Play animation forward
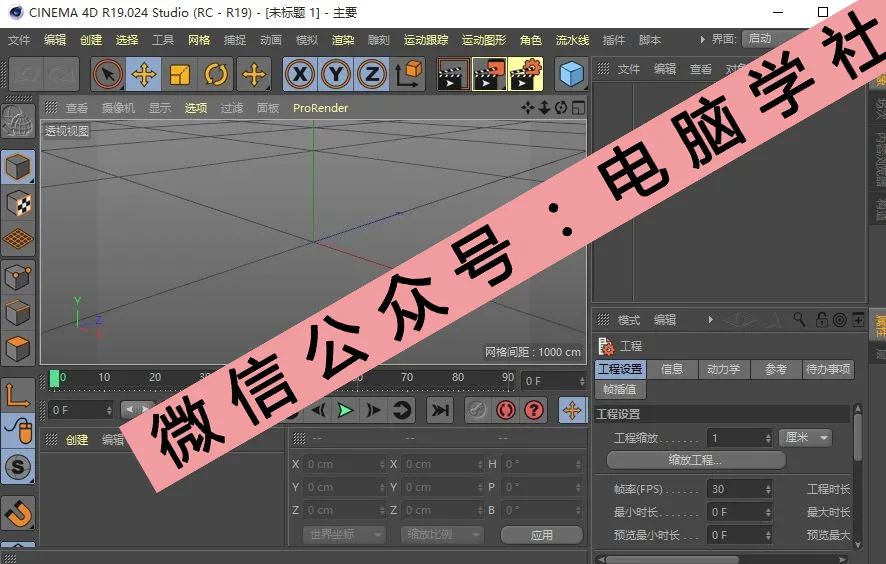Viewport: 886px width, 564px height. click(344, 410)
